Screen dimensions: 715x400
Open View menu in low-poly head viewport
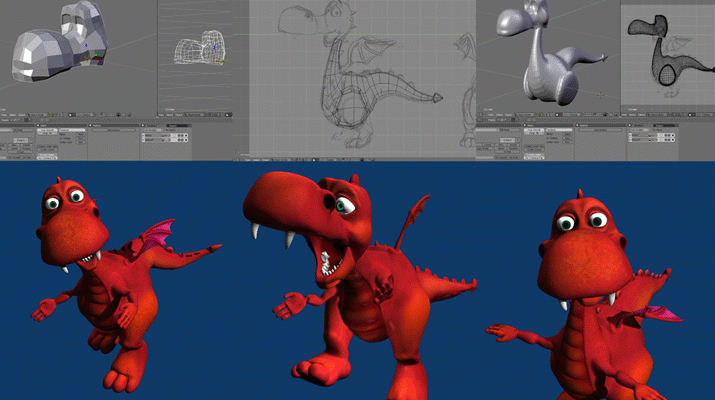tap(4, 115)
